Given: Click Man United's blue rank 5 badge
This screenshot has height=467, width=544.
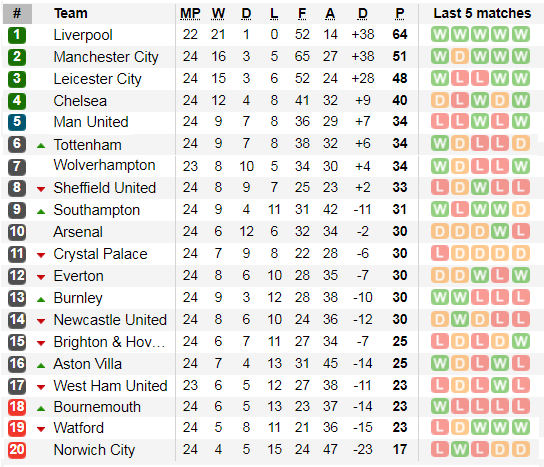Looking at the screenshot, I should click(17, 122).
